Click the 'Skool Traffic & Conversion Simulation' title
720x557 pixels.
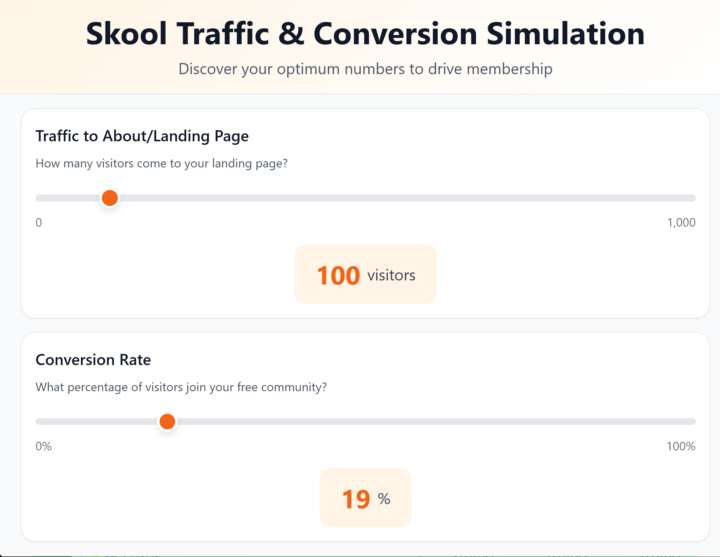[x=366, y=34]
